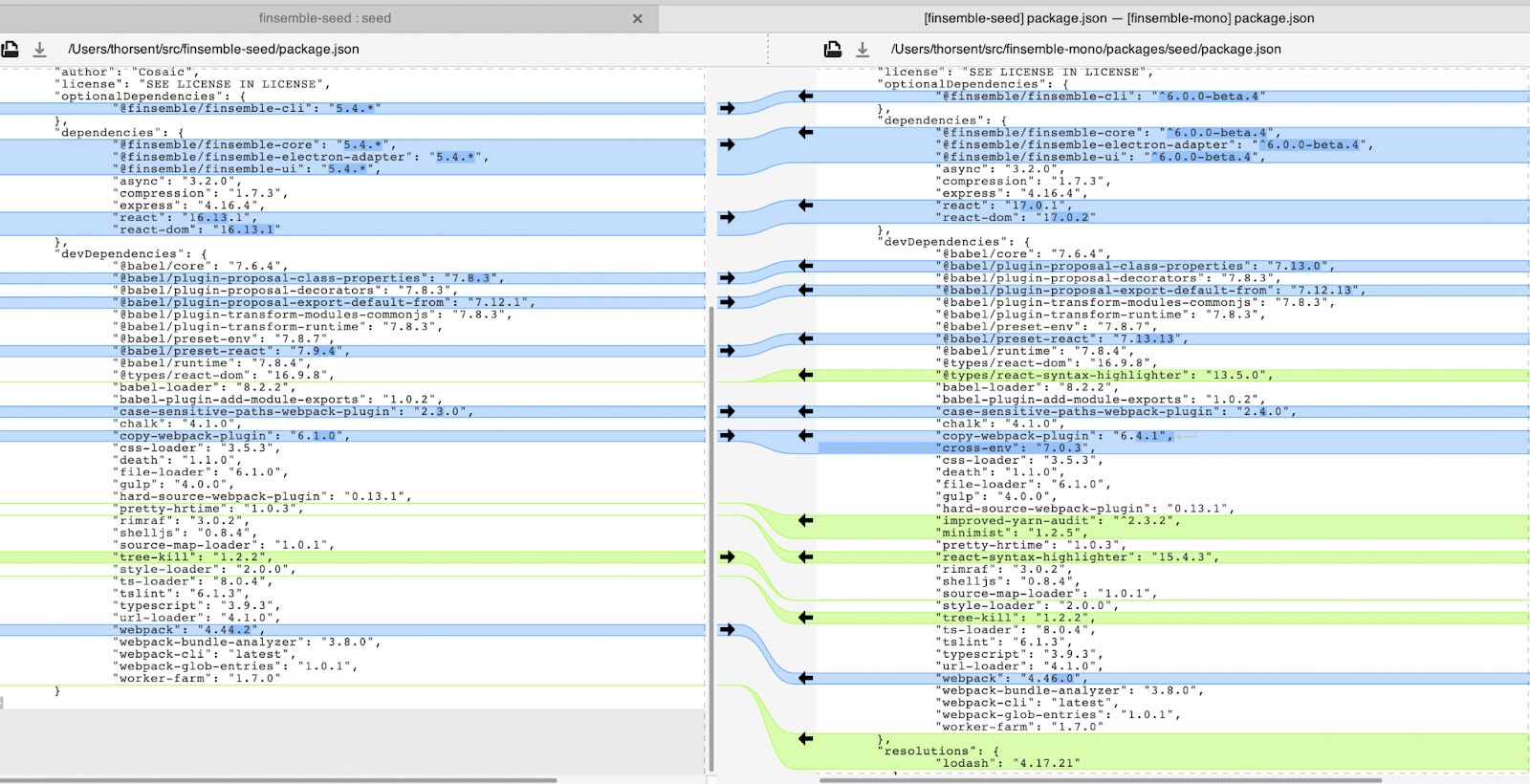Image resolution: width=1530 pixels, height=784 pixels.
Task: Close the finsemble-seed : seed tab
Action: click(638, 19)
